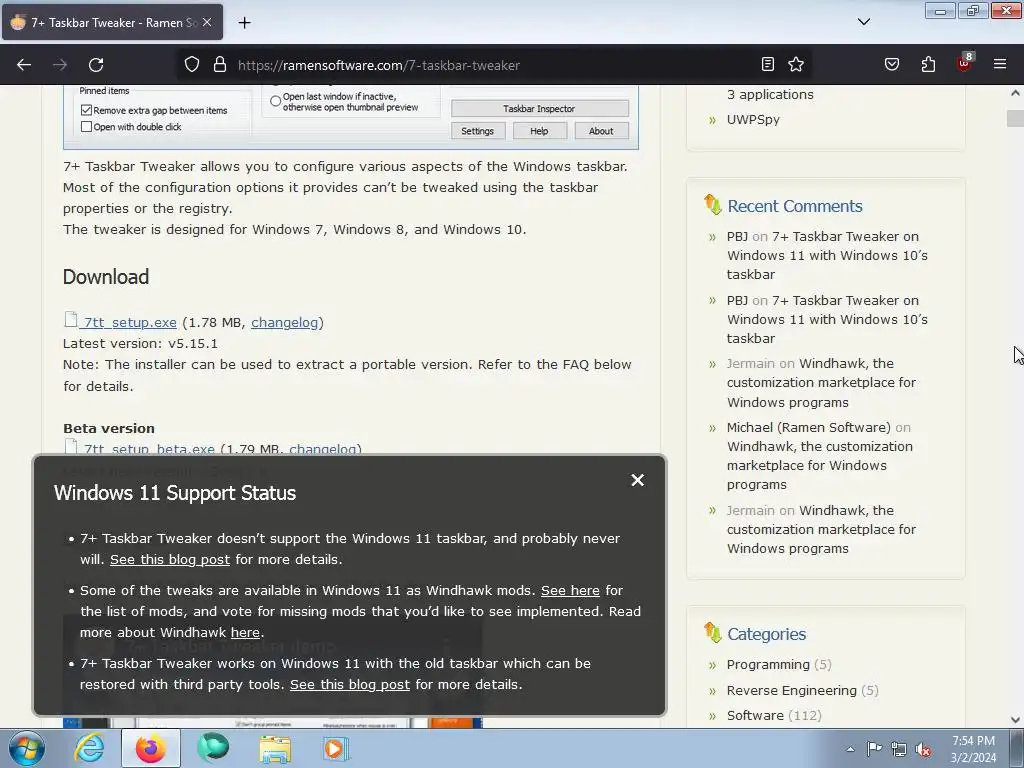Open Jermain's first Windhawk comment
Image resolution: width=1024 pixels, height=768 pixels.
821,383
